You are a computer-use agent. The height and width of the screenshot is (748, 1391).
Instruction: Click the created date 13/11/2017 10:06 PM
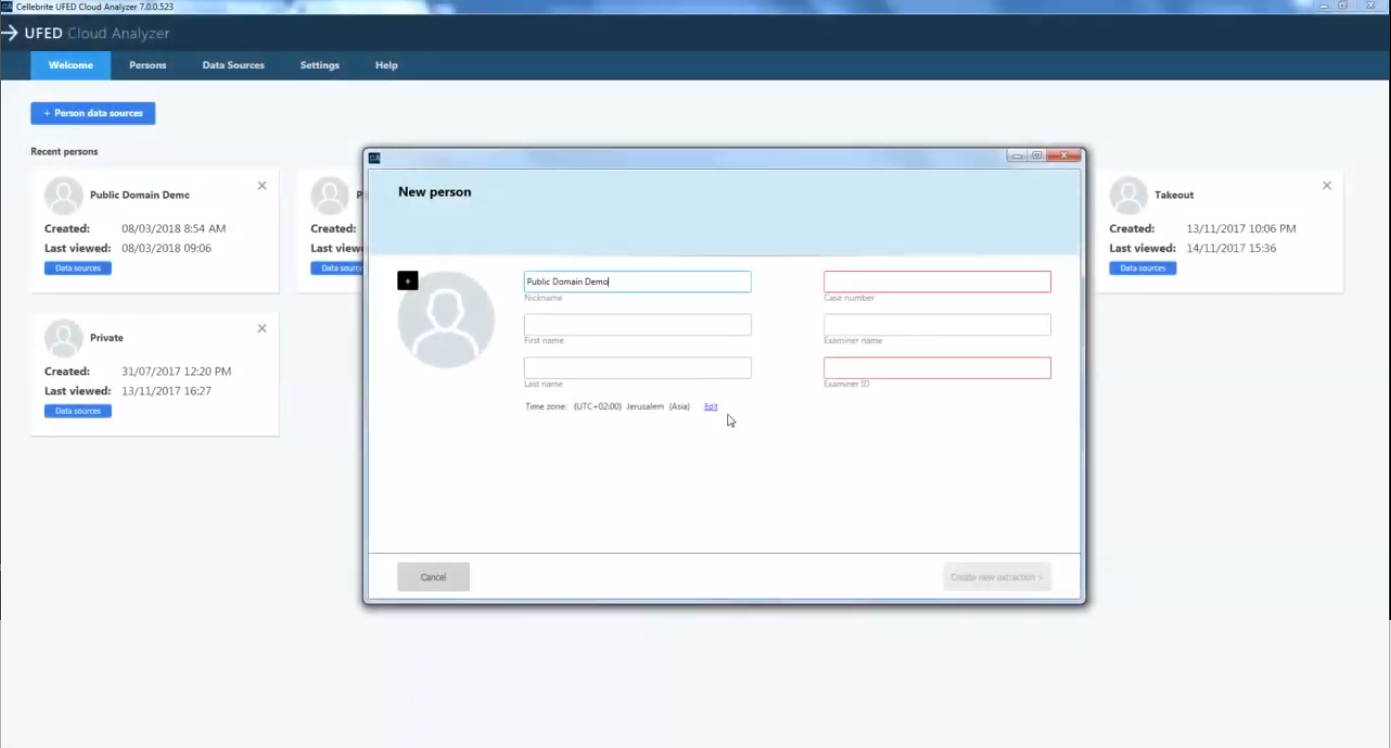1241,229
